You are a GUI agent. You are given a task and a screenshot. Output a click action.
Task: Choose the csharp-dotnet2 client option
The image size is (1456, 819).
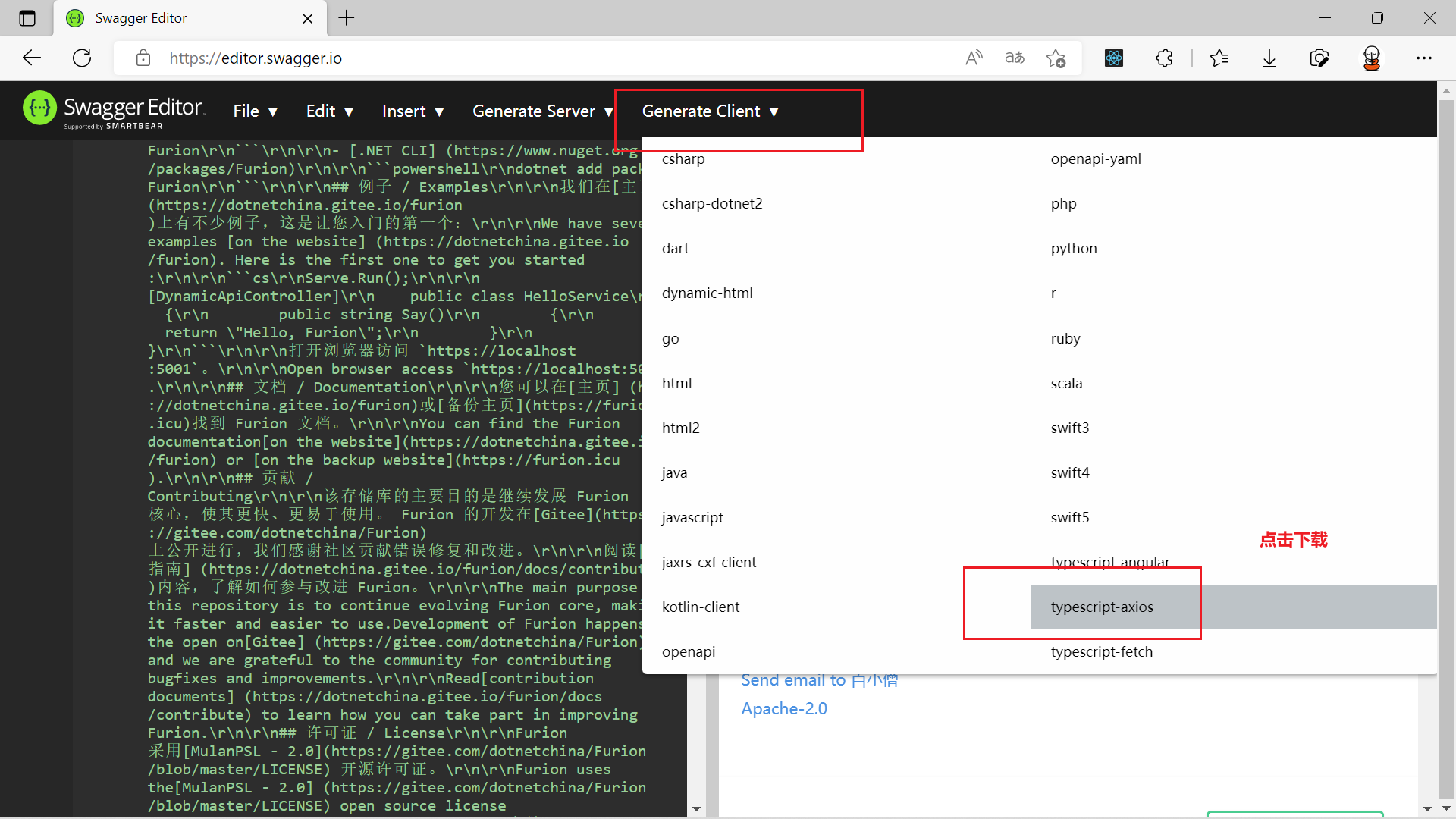[712, 203]
